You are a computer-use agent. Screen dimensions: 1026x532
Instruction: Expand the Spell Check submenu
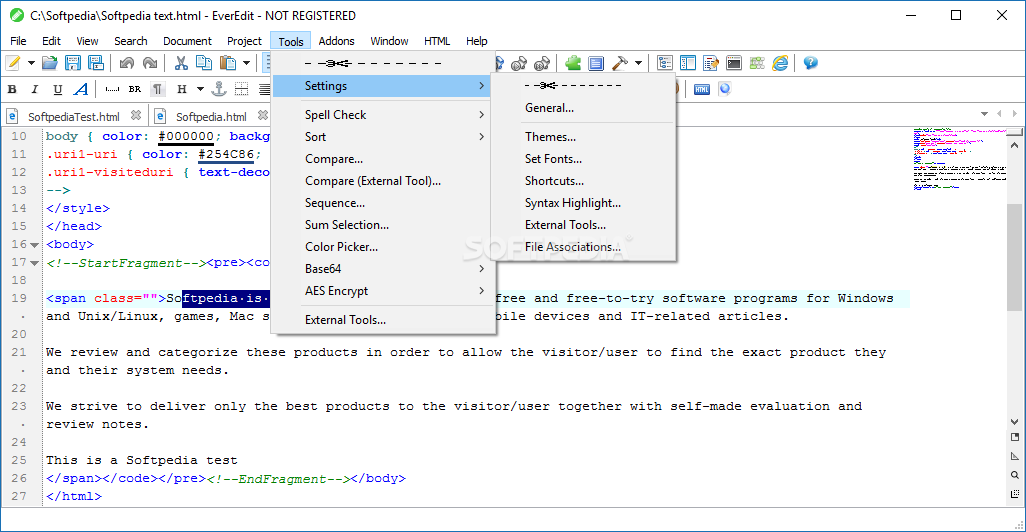pyautogui.click(x=381, y=115)
